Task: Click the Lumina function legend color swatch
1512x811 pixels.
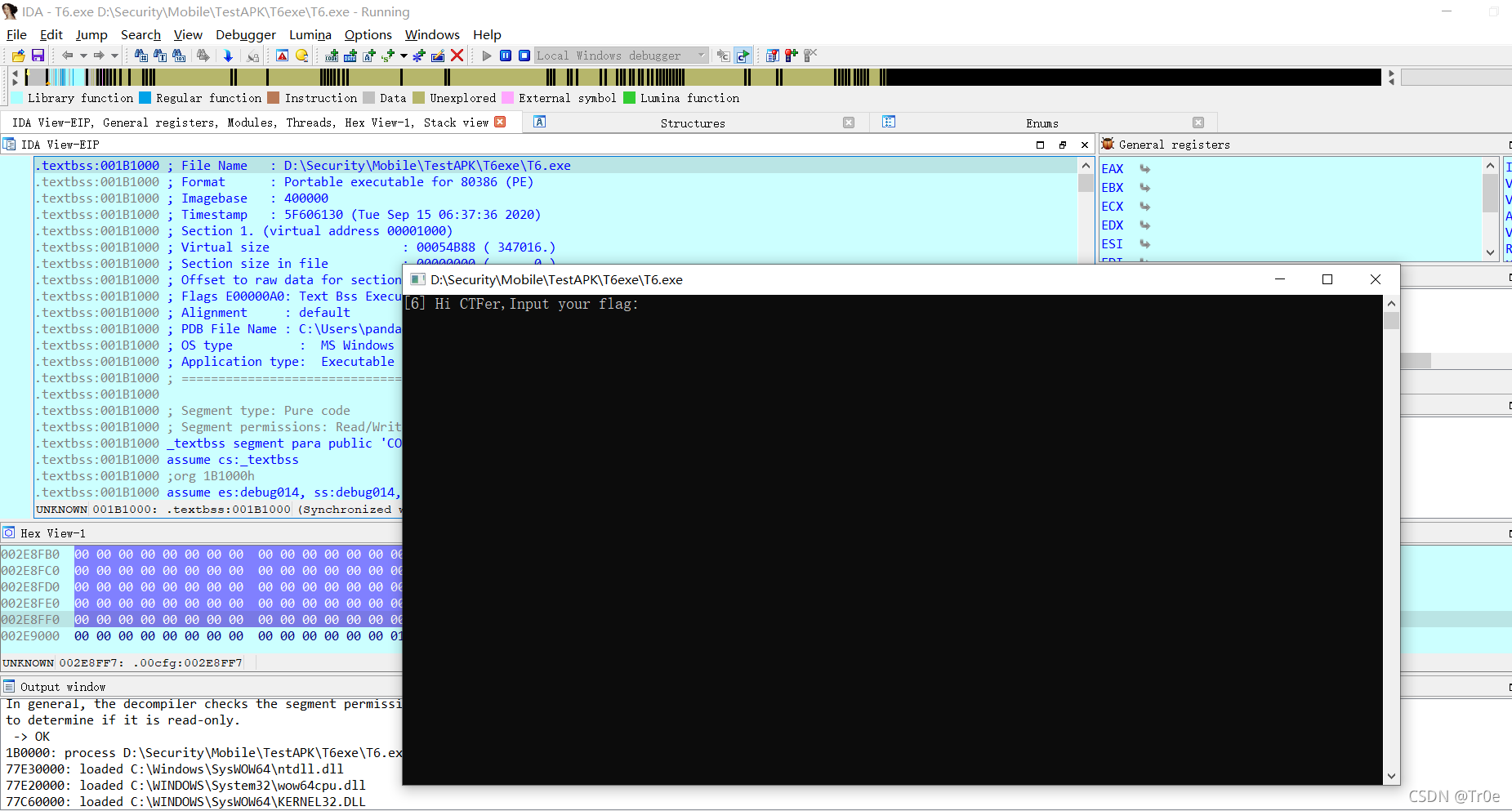Action: click(x=630, y=98)
